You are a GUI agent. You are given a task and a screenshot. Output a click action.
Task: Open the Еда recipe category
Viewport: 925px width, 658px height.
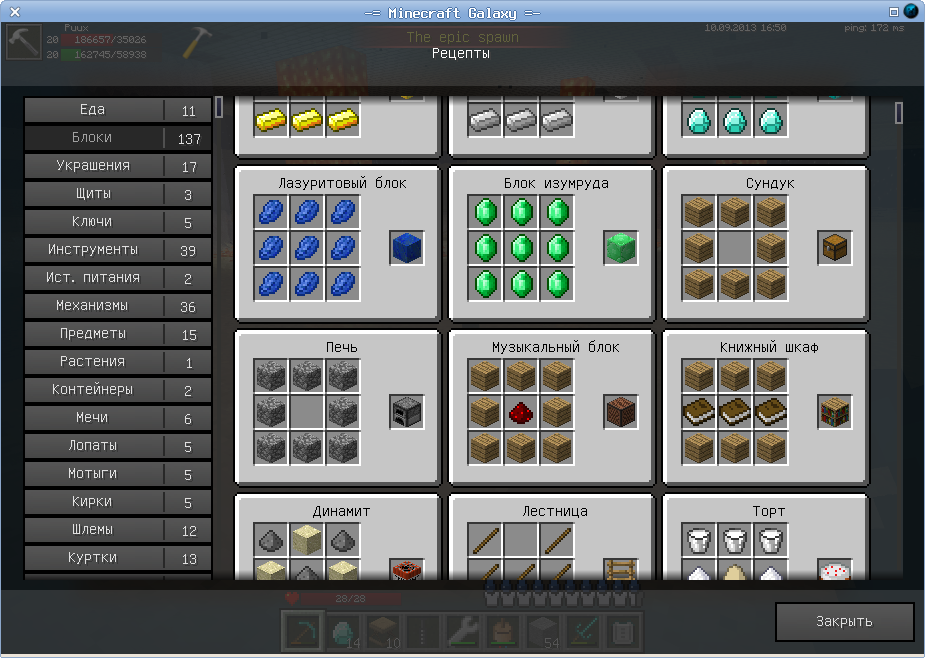118,110
